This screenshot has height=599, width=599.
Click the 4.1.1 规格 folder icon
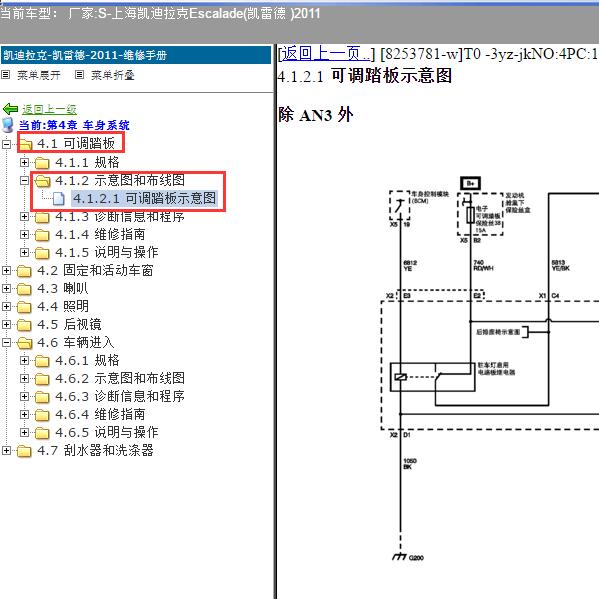[x=42, y=162]
